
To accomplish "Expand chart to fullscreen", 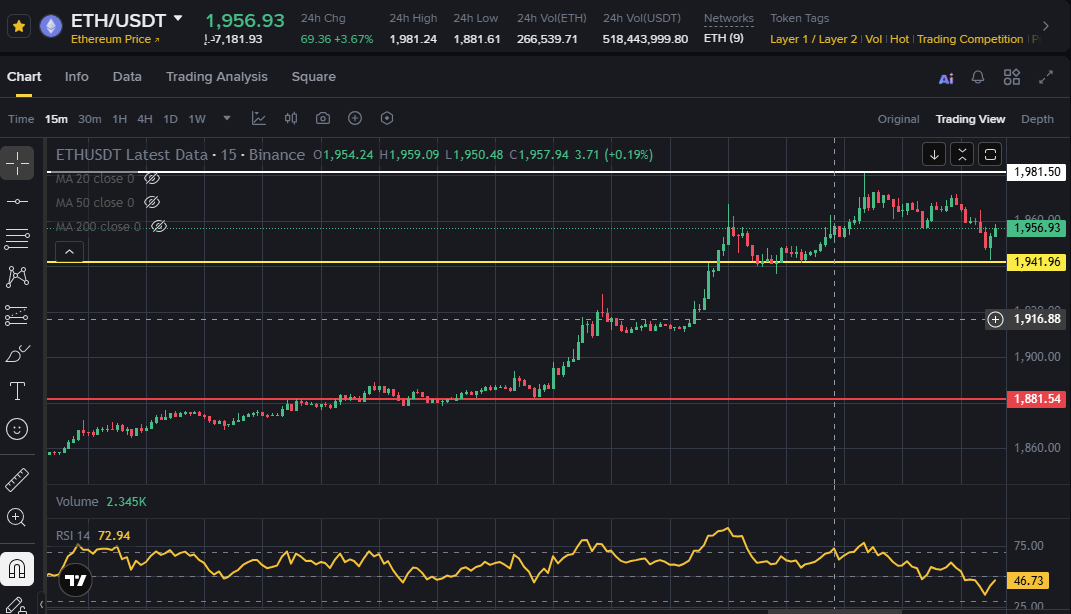I will click(1046, 77).
